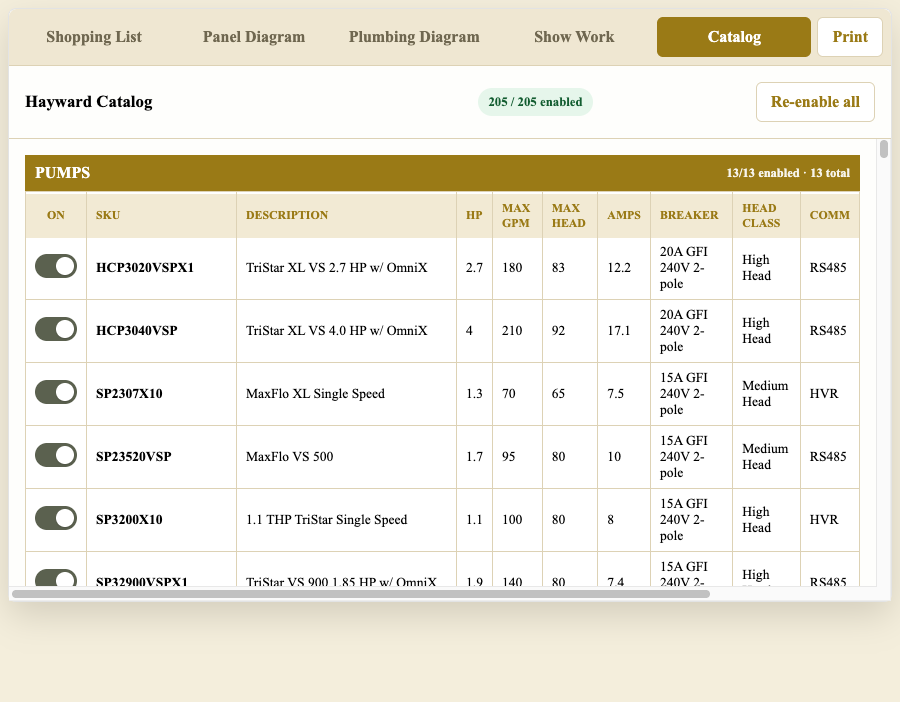Click the AMPS column header
The height and width of the screenshot is (702, 900).
tap(624, 215)
